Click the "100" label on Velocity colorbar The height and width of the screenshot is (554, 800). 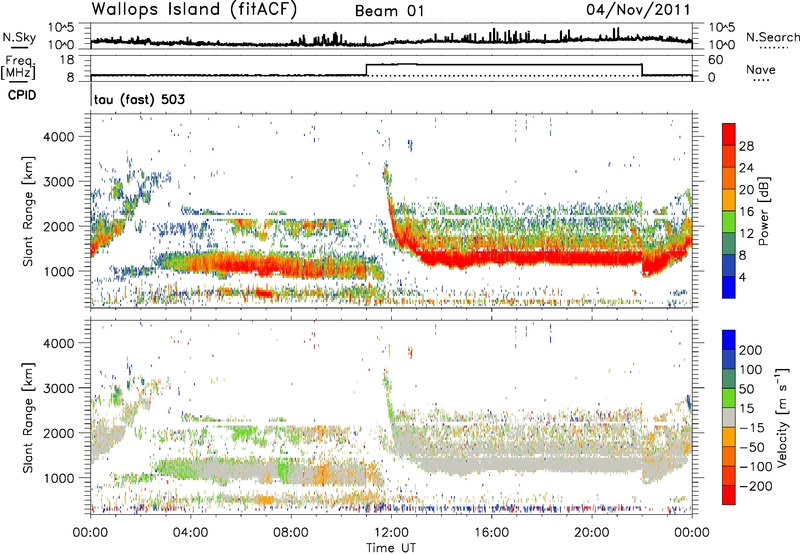tap(751, 370)
